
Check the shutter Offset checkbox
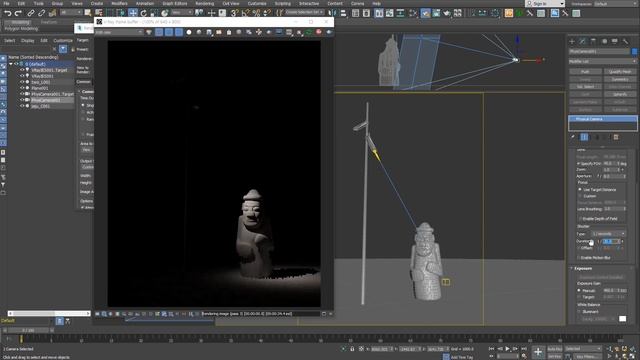pyautogui.click(x=578, y=248)
